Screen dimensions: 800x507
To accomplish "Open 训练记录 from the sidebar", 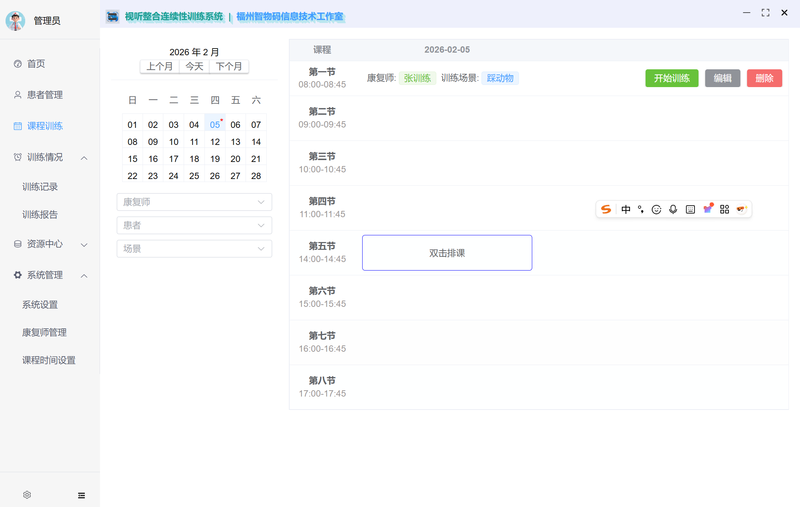I will click(x=40, y=186).
